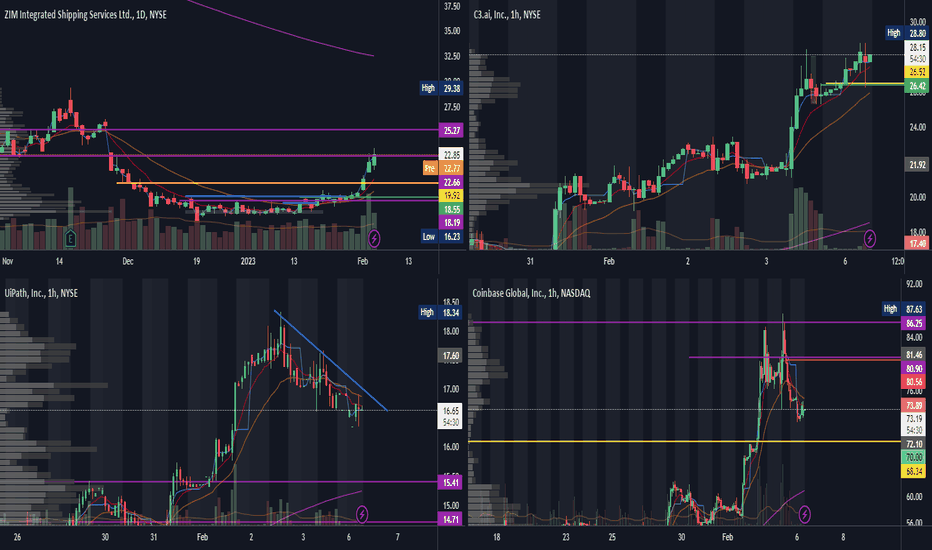
Task: Click the yellow 68.34 price label on Coinbase chart
Action: click(914, 471)
